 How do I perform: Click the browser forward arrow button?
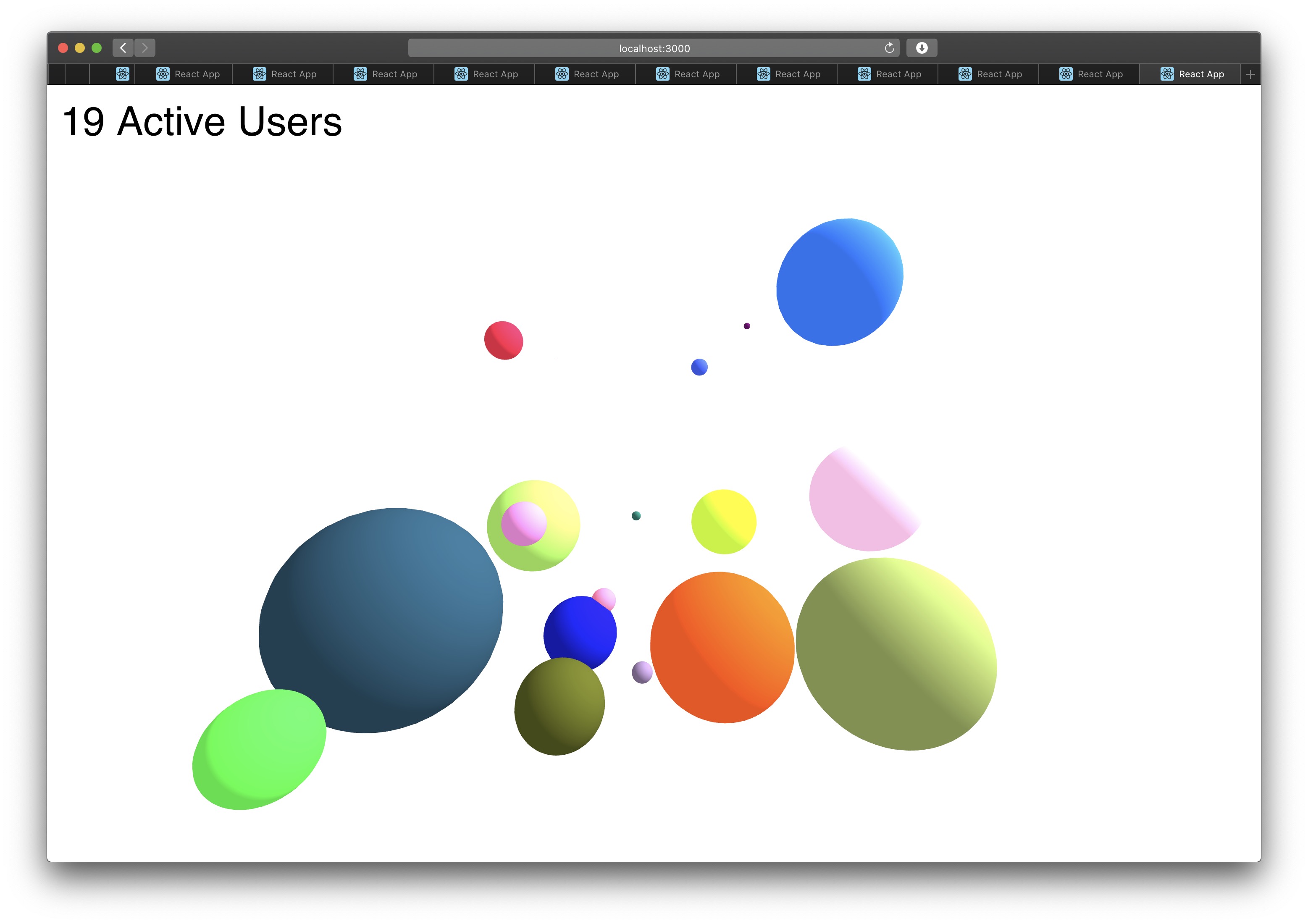click(144, 48)
